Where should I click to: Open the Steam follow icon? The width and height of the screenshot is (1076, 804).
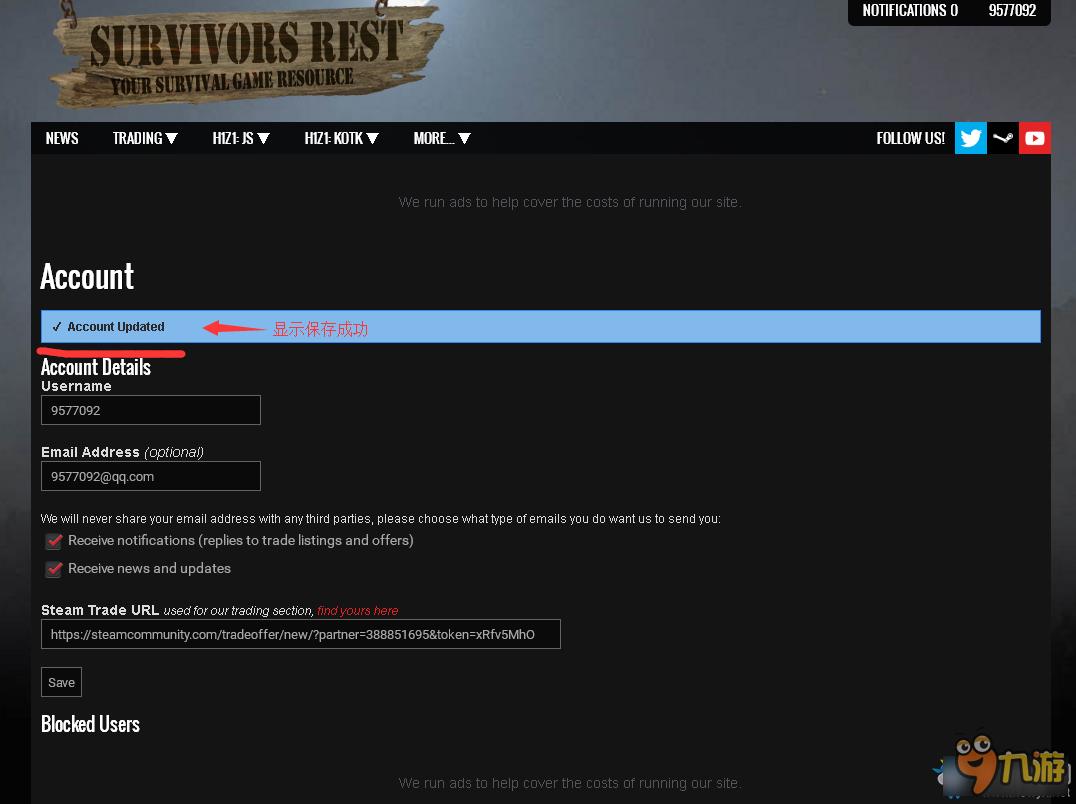coord(1003,138)
